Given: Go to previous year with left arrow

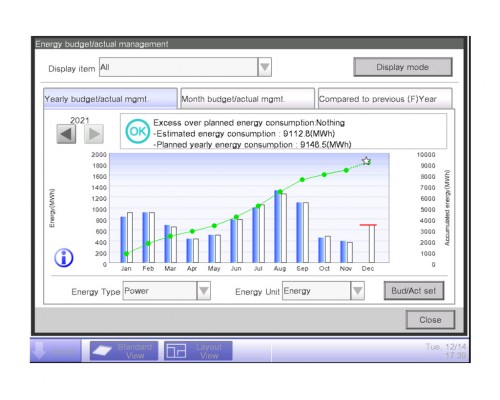Looking at the screenshot, I should point(66,134).
